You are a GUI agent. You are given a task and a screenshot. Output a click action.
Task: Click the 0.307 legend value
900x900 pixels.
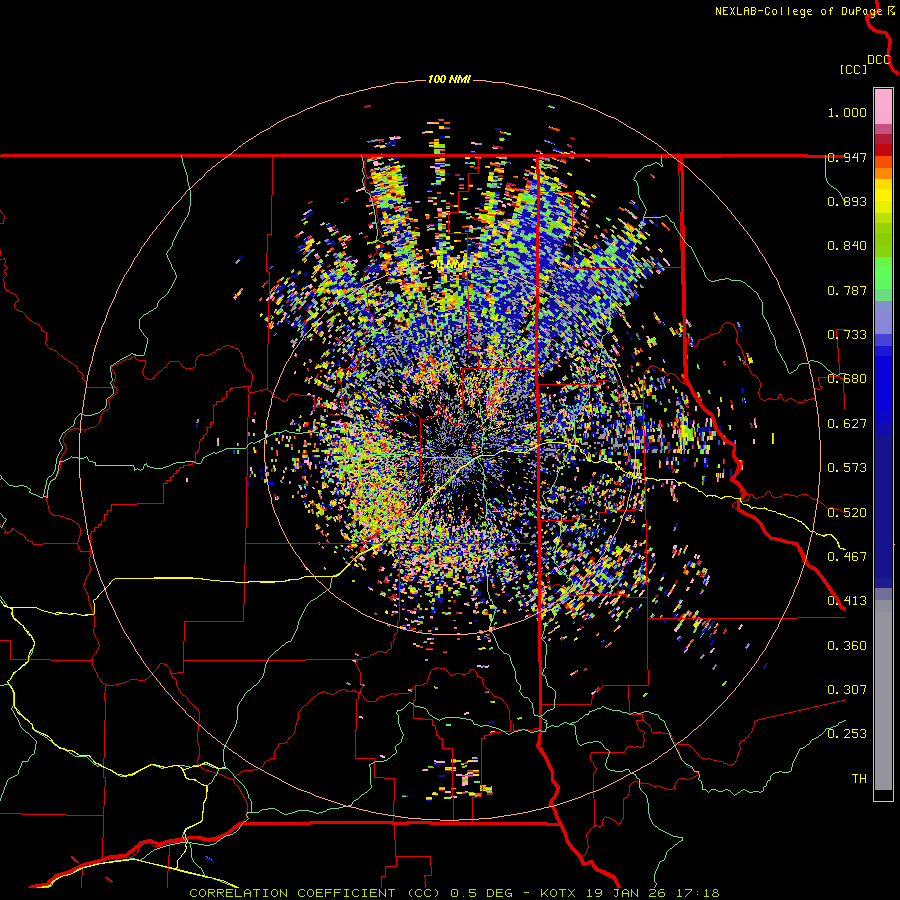[847, 690]
